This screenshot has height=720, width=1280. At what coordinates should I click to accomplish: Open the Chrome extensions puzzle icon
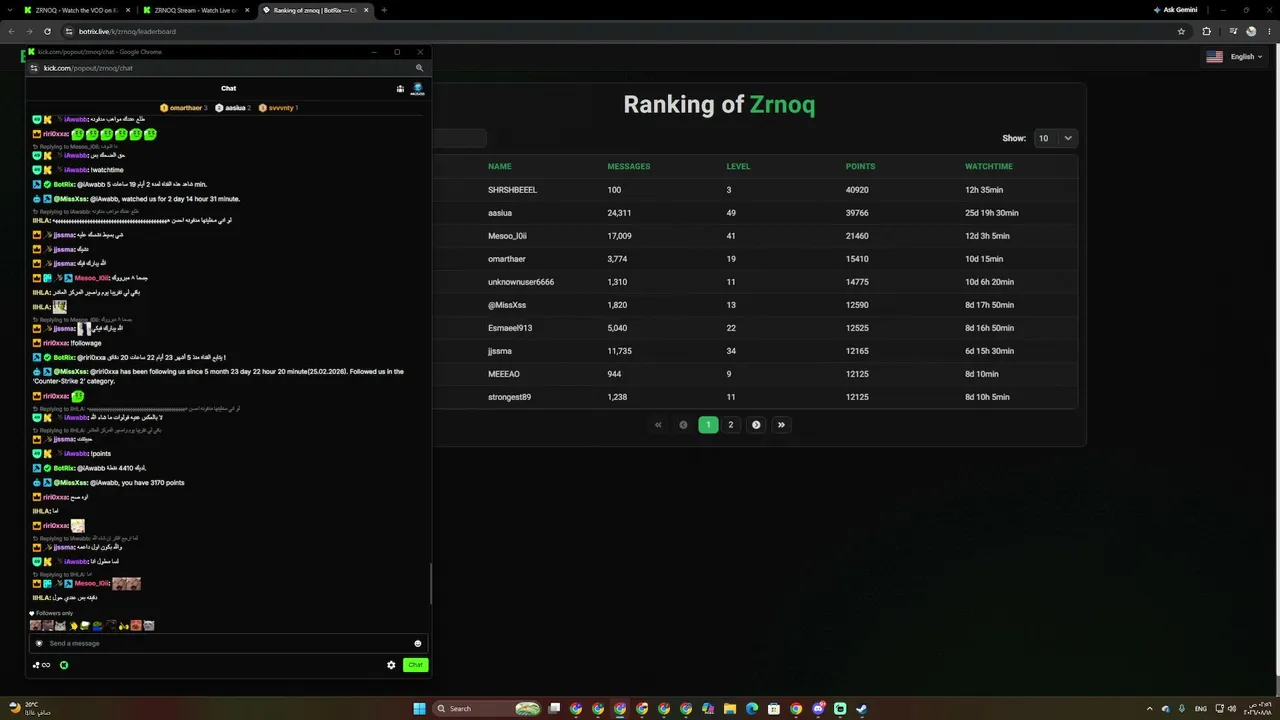pyautogui.click(x=1206, y=31)
